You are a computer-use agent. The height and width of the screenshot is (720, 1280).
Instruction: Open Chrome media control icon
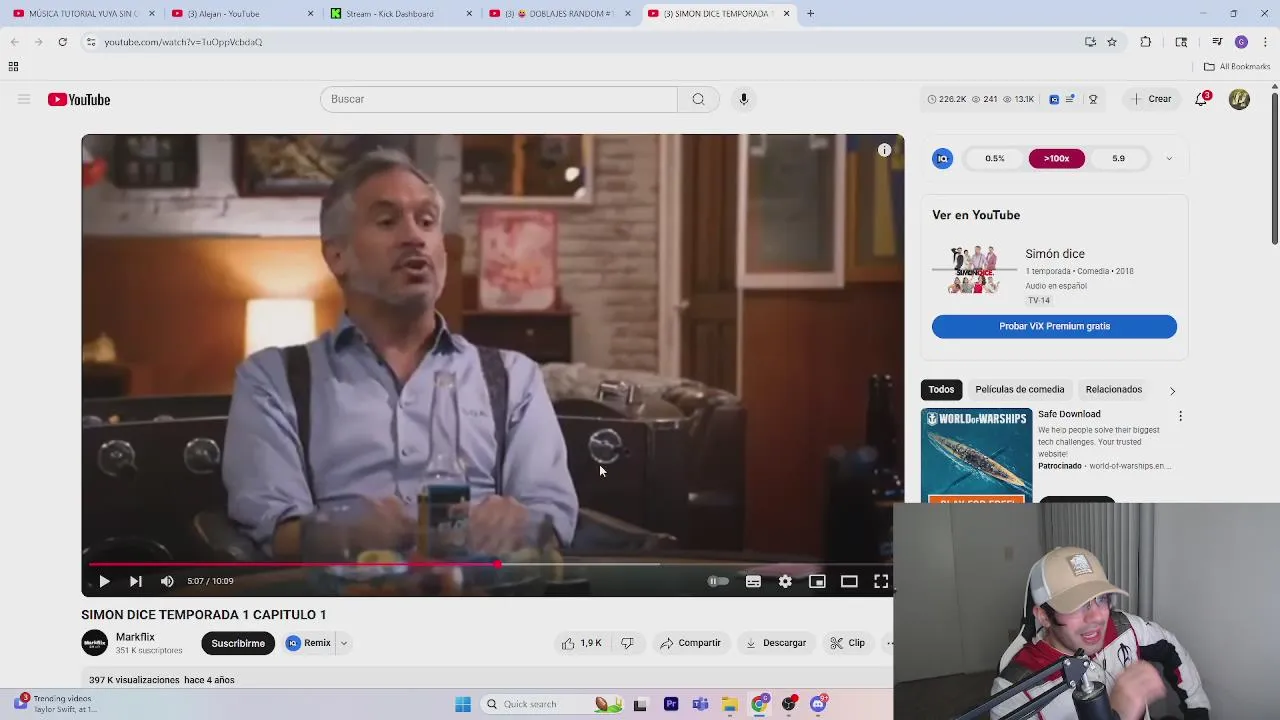pos(1217,42)
